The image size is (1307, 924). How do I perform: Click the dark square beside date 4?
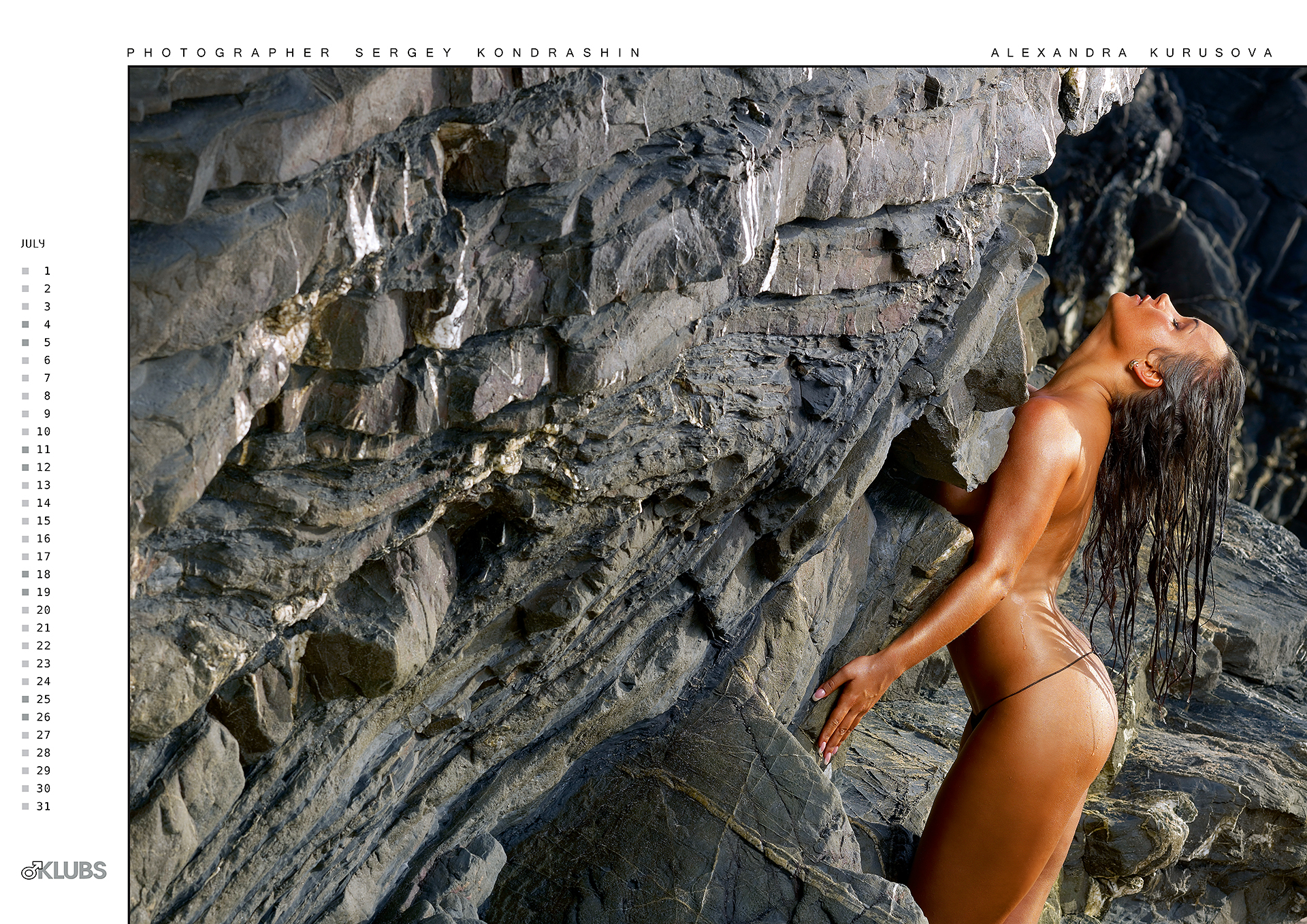click(25, 325)
